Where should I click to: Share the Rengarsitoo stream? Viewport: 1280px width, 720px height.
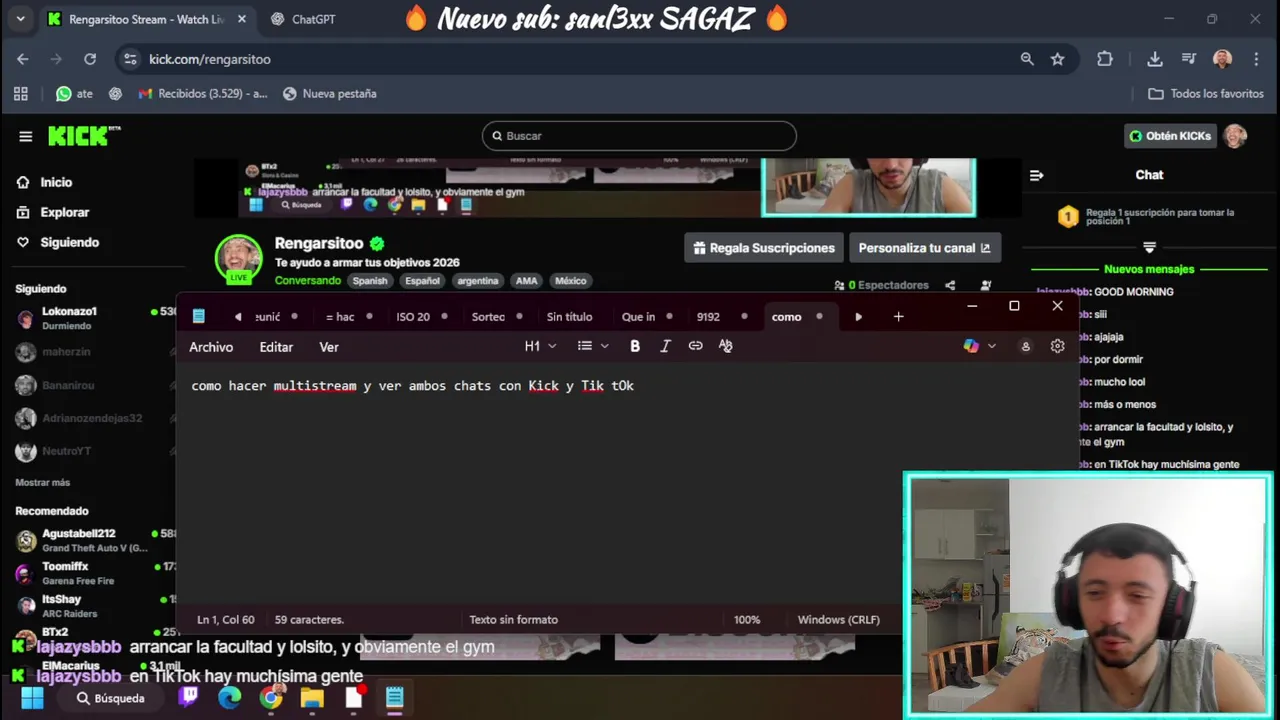950,285
